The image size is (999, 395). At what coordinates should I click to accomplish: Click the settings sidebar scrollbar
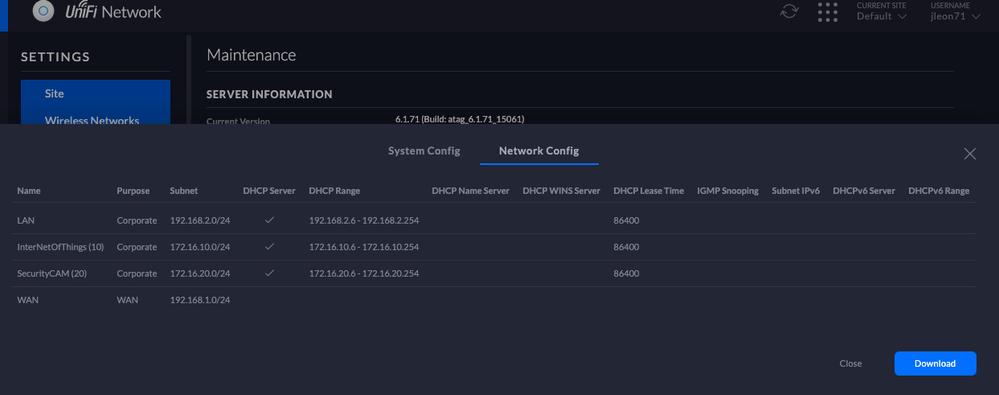189,80
